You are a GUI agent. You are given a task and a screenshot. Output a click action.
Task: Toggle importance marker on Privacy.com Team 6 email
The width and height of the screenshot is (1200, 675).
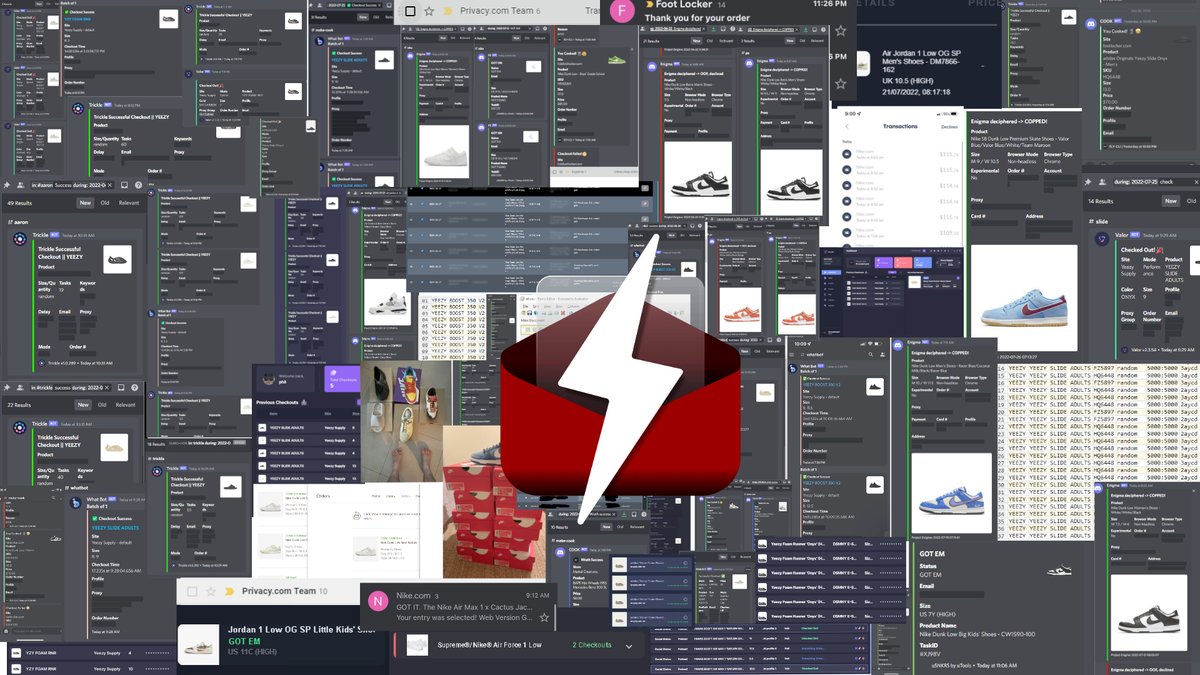tap(448, 11)
